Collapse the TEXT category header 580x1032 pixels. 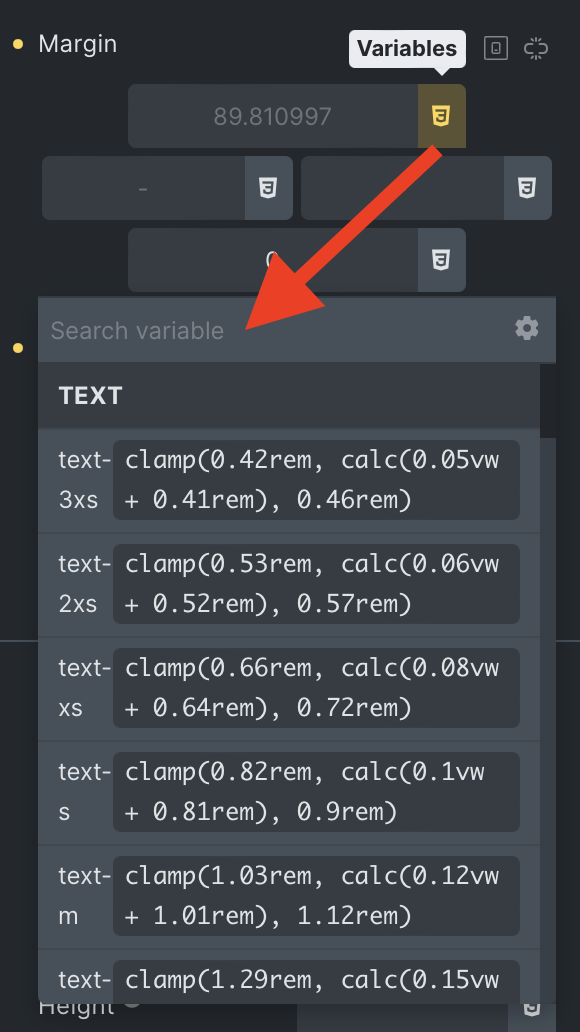coord(289,396)
